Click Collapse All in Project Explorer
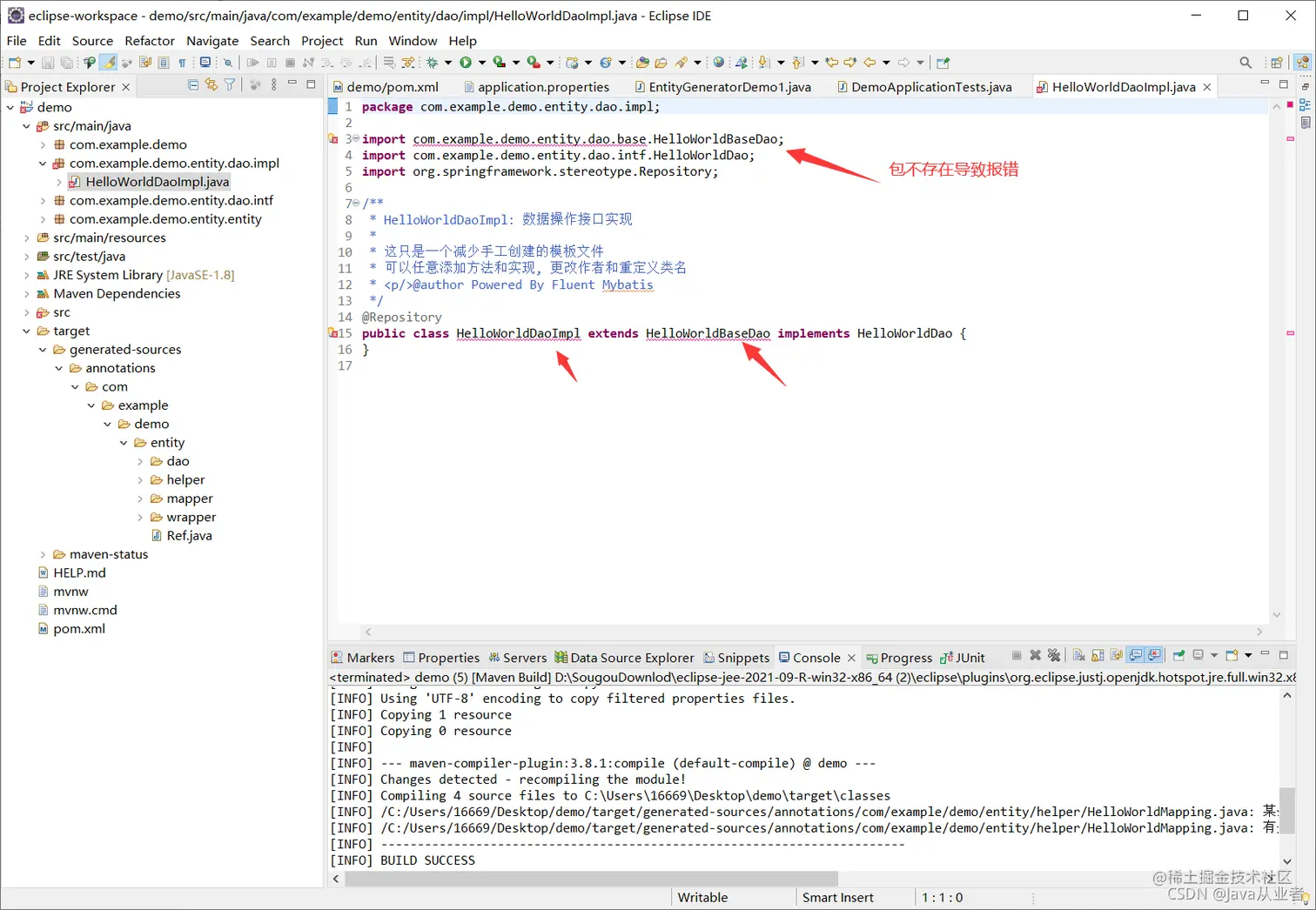The image size is (1316, 910). pyautogui.click(x=193, y=85)
